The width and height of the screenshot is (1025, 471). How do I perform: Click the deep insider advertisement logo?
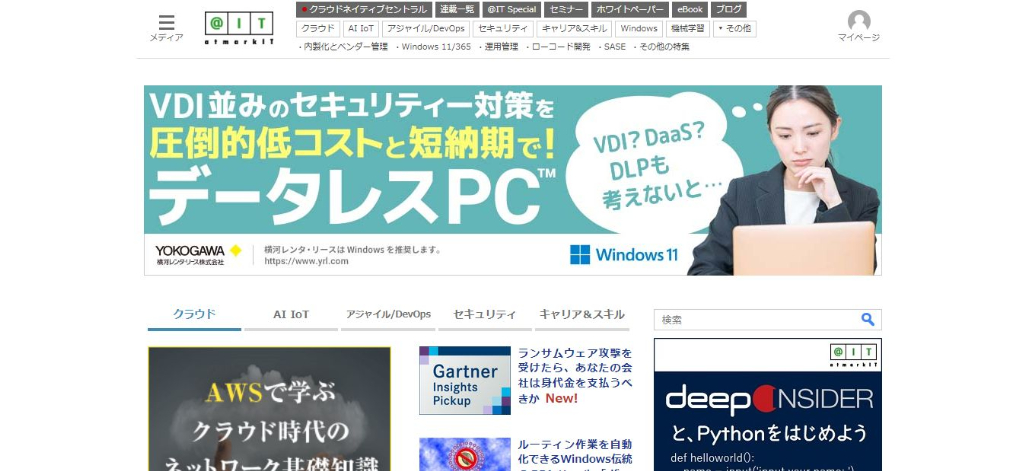[768, 399]
